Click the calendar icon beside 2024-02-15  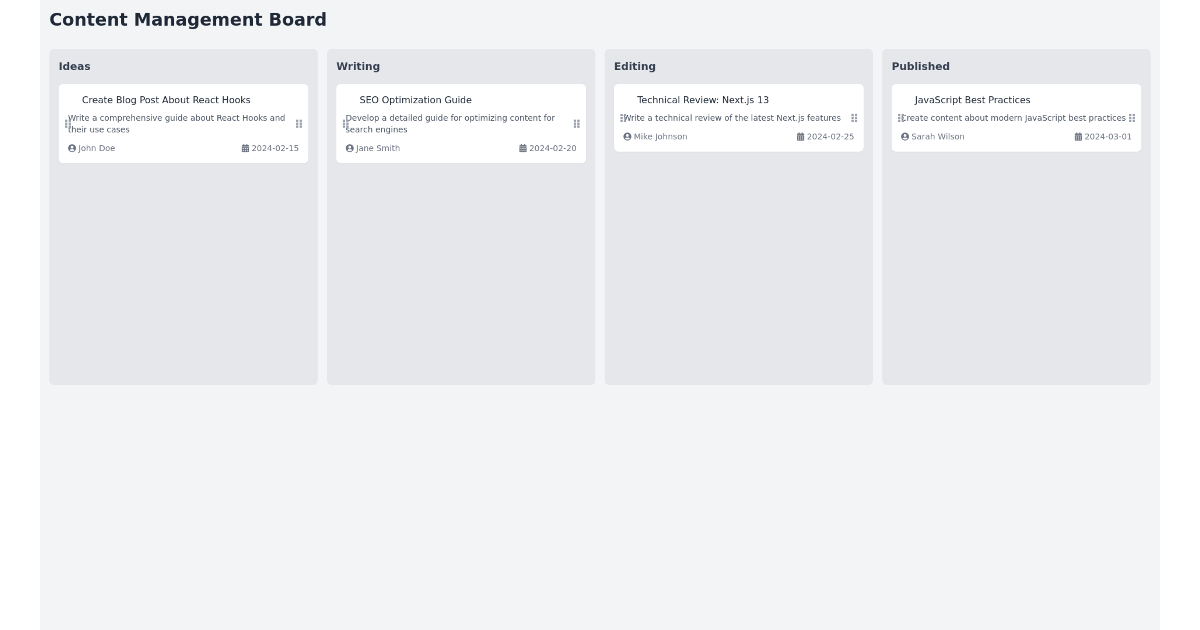click(x=245, y=148)
